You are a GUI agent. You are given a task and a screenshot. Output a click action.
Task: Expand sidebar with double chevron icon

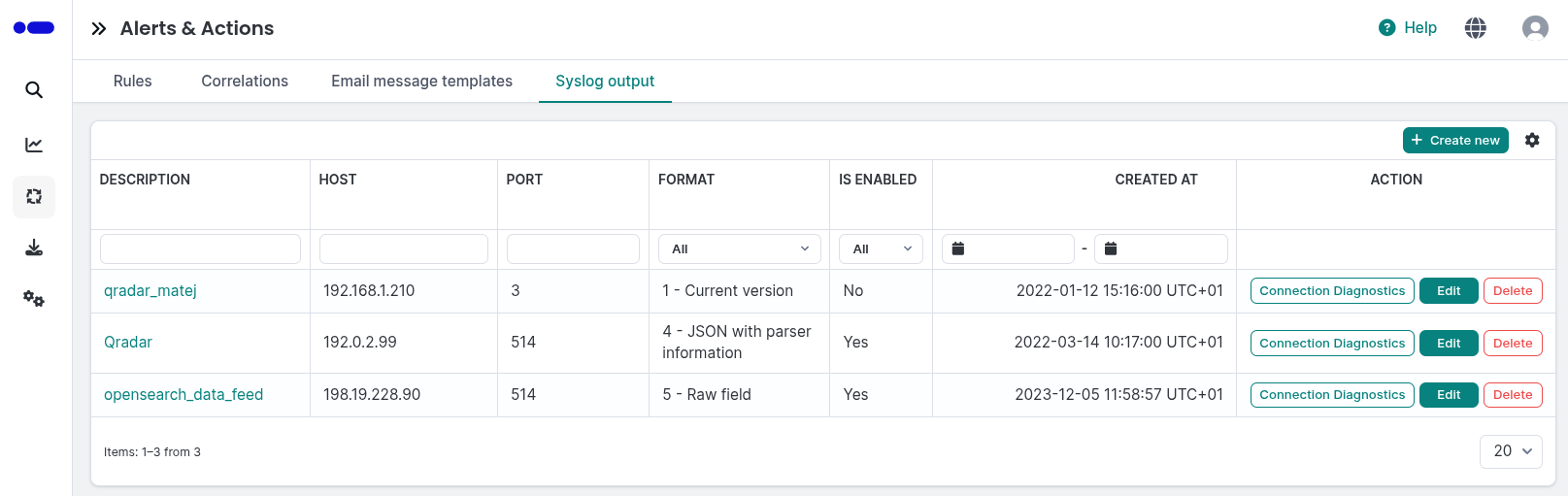click(x=99, y=29)
